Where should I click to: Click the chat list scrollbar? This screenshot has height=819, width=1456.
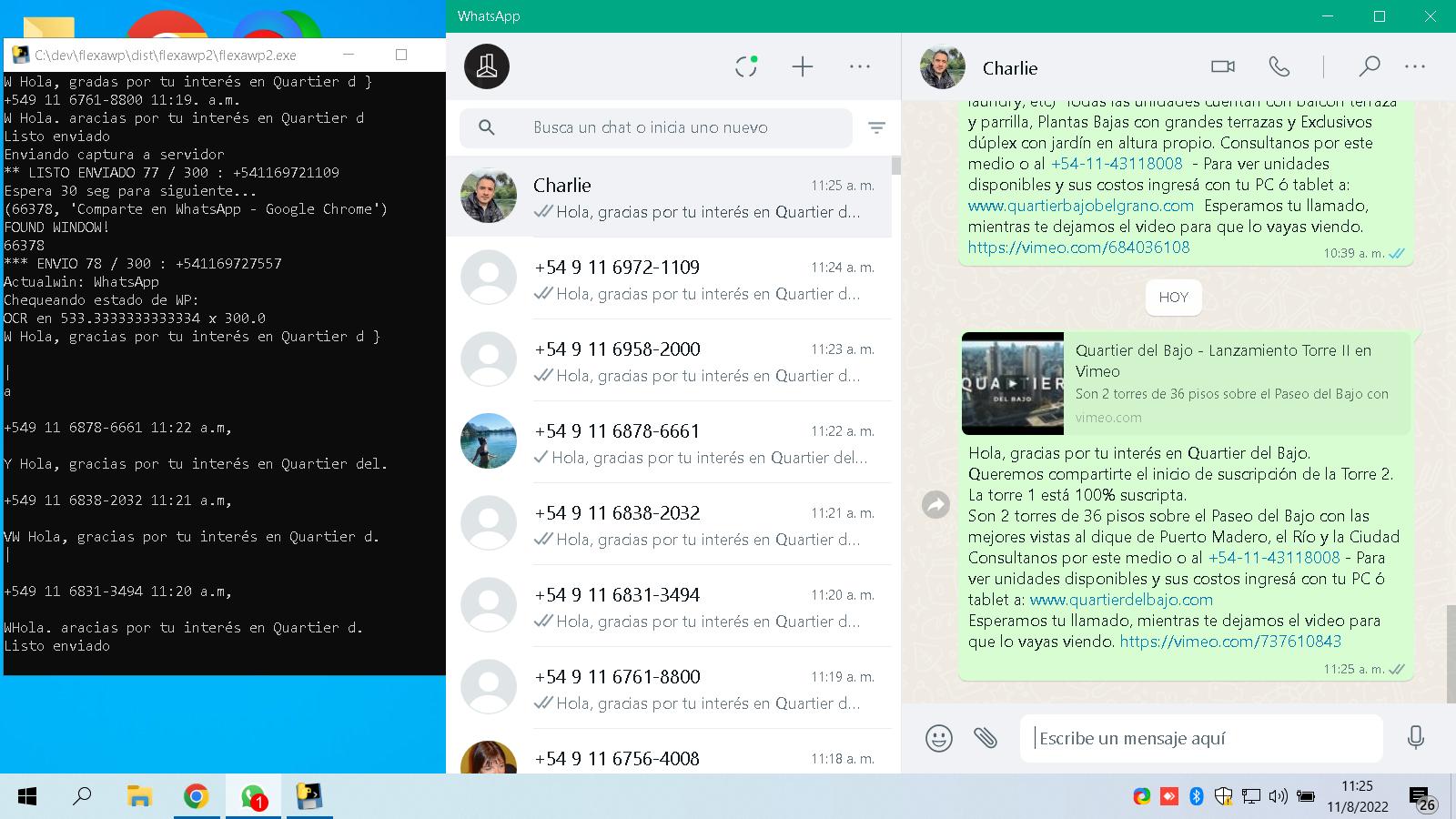coord(895,166)
